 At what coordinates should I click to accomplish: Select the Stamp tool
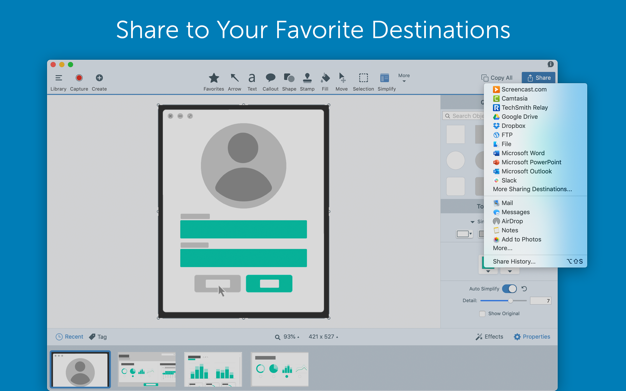(307, 81)
